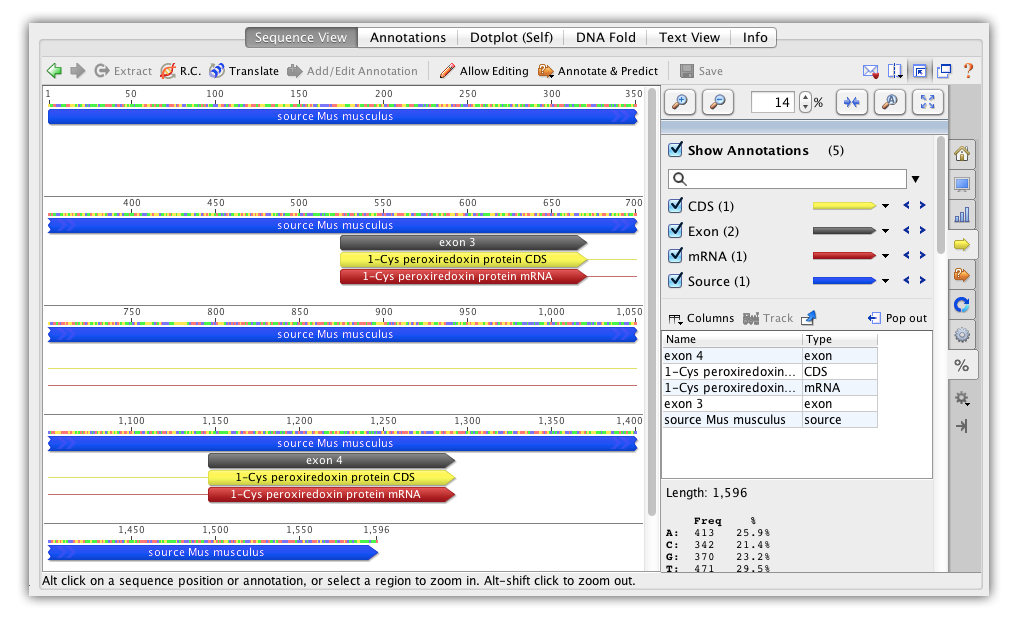Switch to the Annotations tab
The width and height of the screenshot is (1015, 624).
[408, 38]
